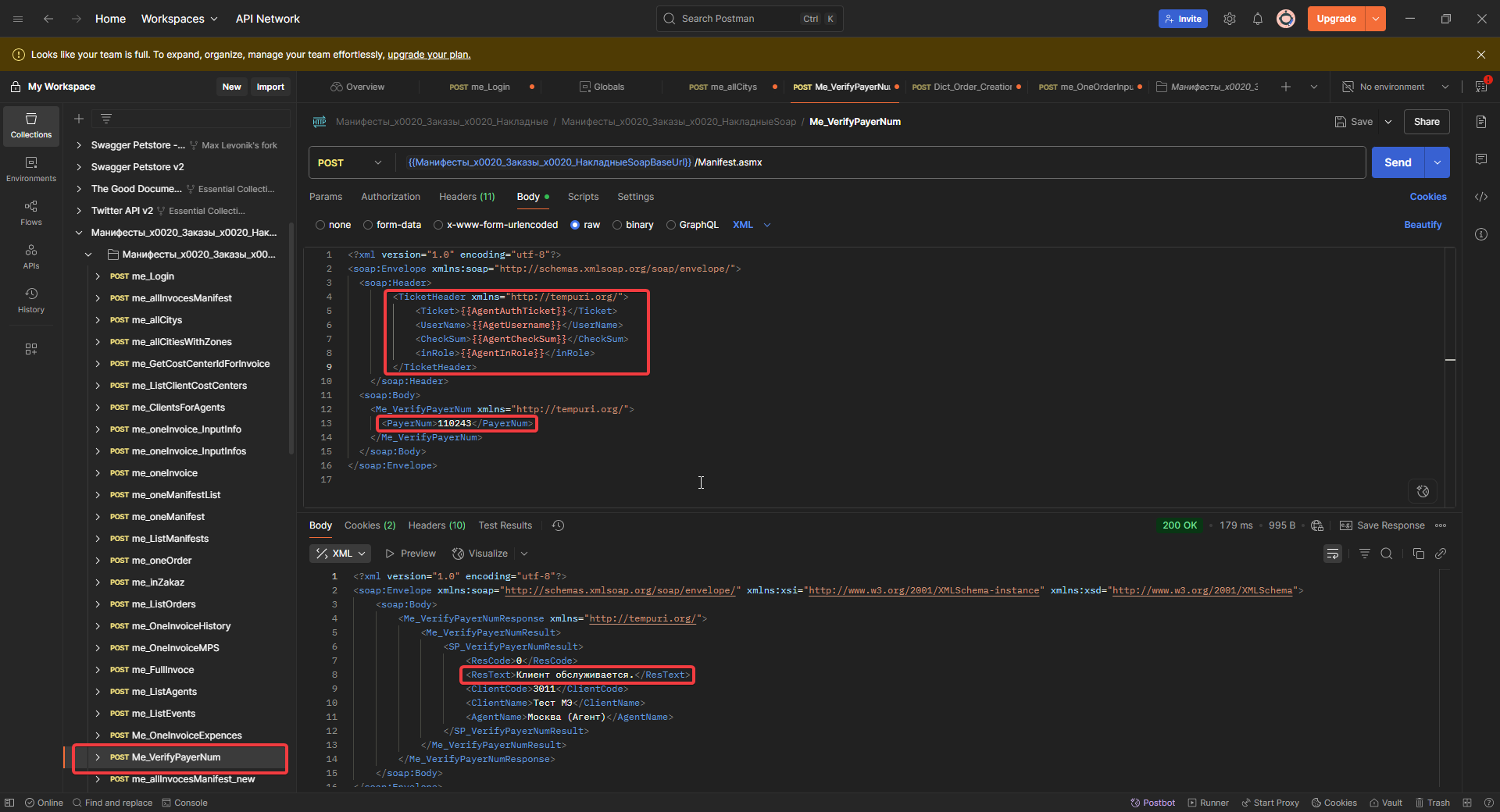Open the No environment selector
The height and width of the screenshot is (812, 1500).
click(x=1395, y=87)
